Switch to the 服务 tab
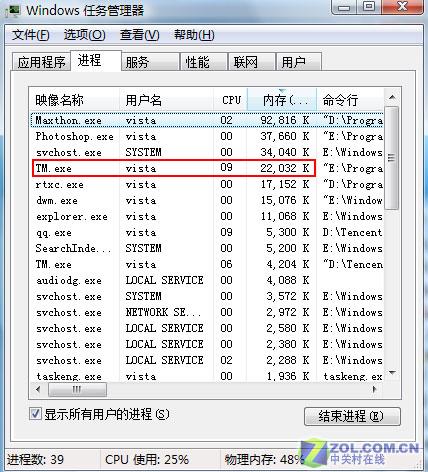 point(151,62)
